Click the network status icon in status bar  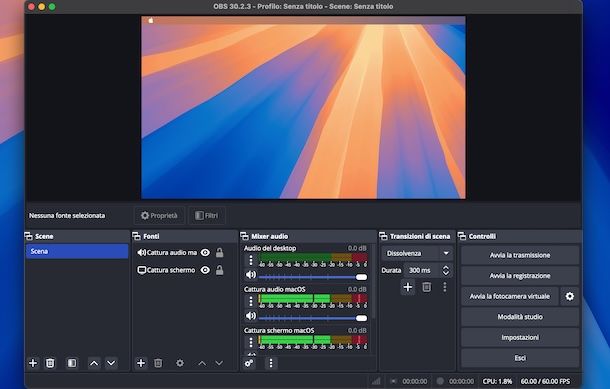pyautogui.click(x=376, y=381)
